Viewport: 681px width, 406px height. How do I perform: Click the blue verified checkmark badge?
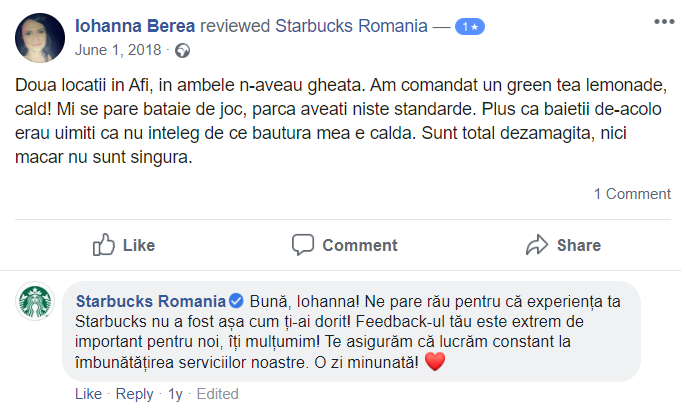coord(236,301)
